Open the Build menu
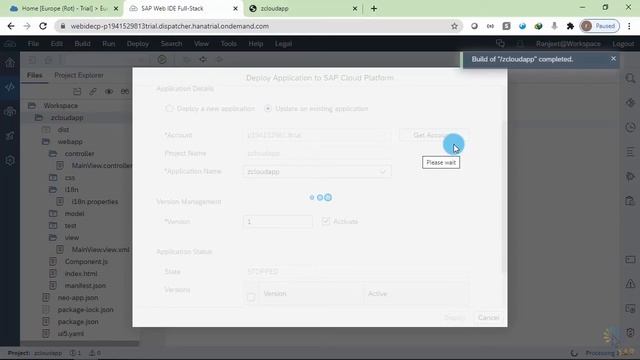640x360 pixels. coord(82,44)
